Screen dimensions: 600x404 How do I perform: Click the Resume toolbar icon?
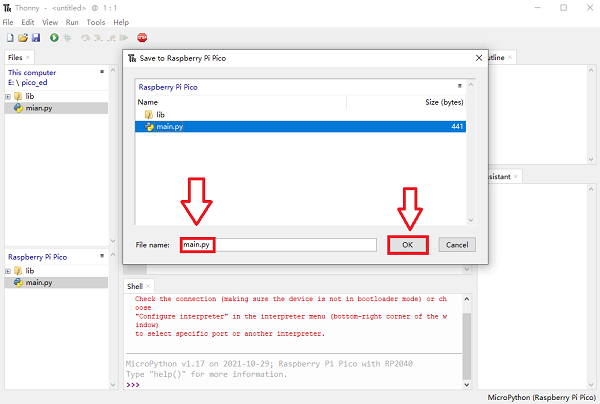click(124, 37)
